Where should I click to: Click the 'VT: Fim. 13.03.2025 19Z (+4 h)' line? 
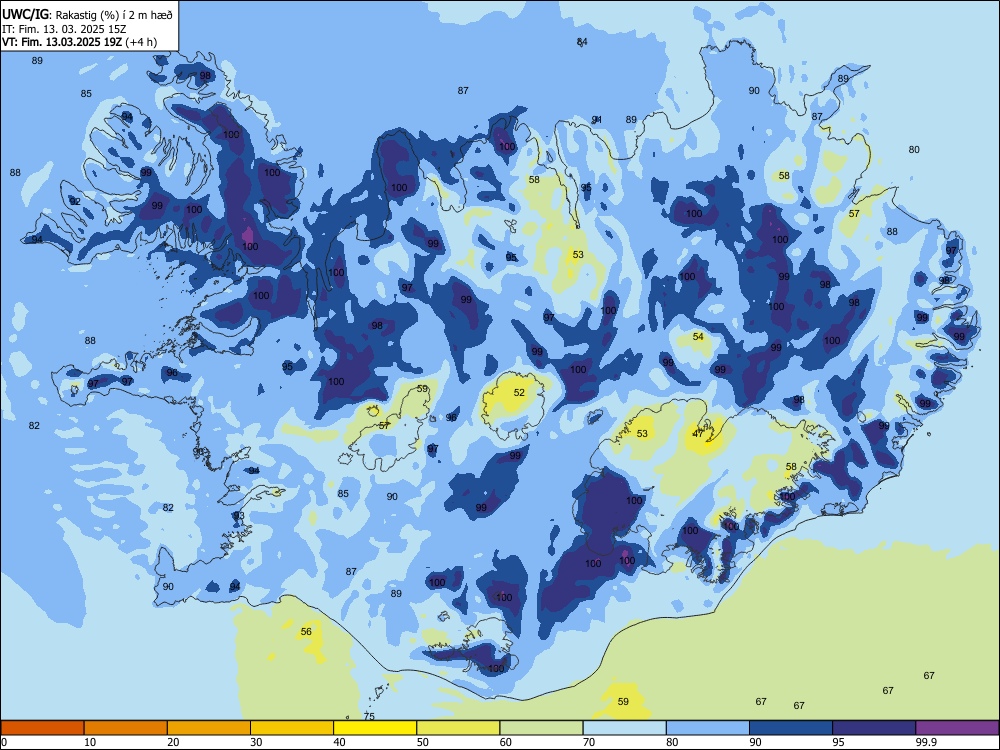click(x=79, y=42)
